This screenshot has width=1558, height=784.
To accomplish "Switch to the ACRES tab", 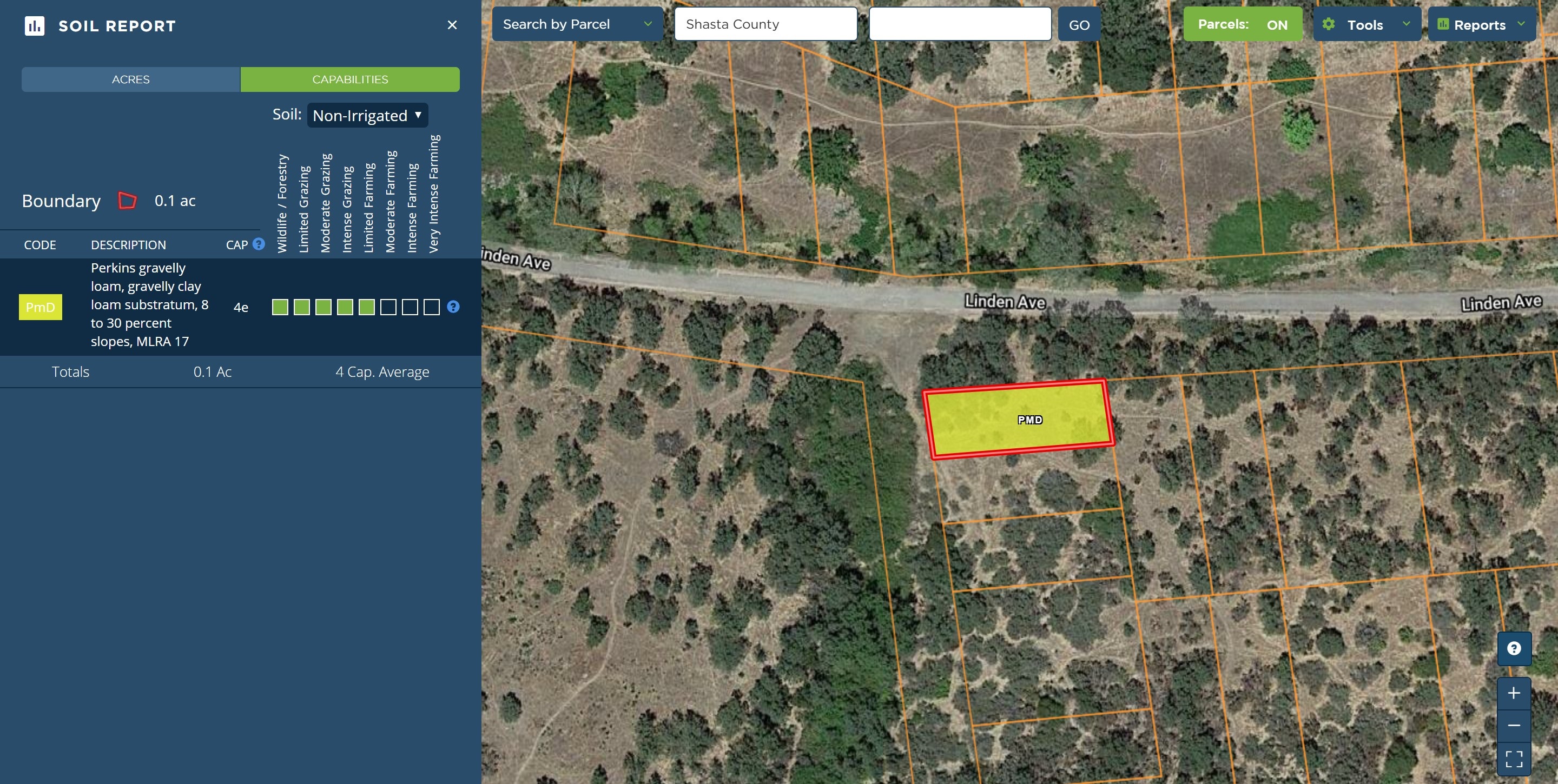I will [x=130, y=79].
